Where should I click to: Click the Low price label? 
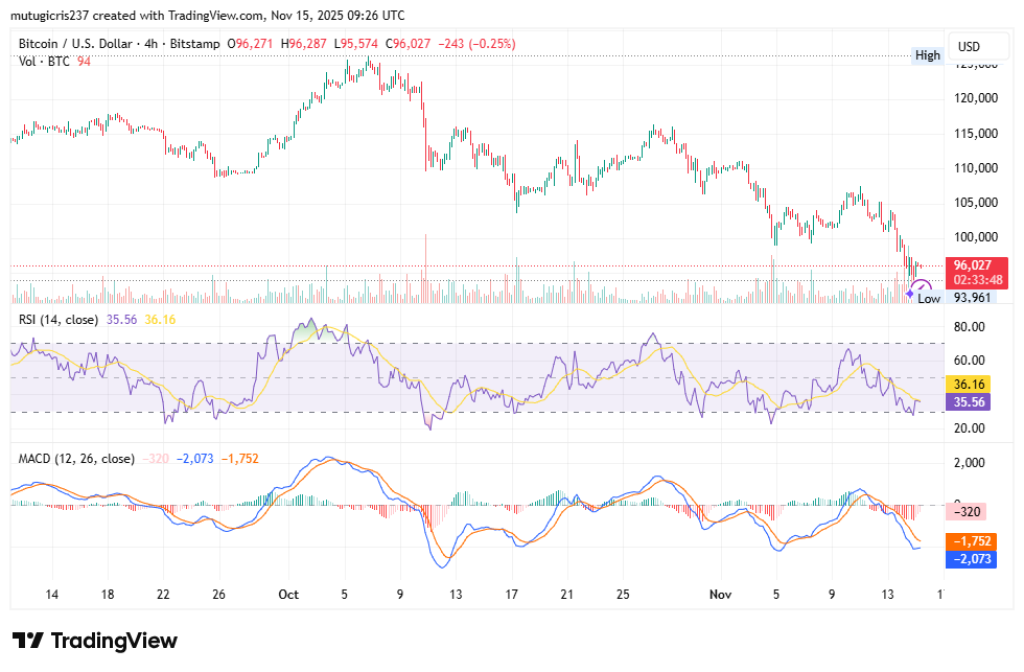pos(929,298)
